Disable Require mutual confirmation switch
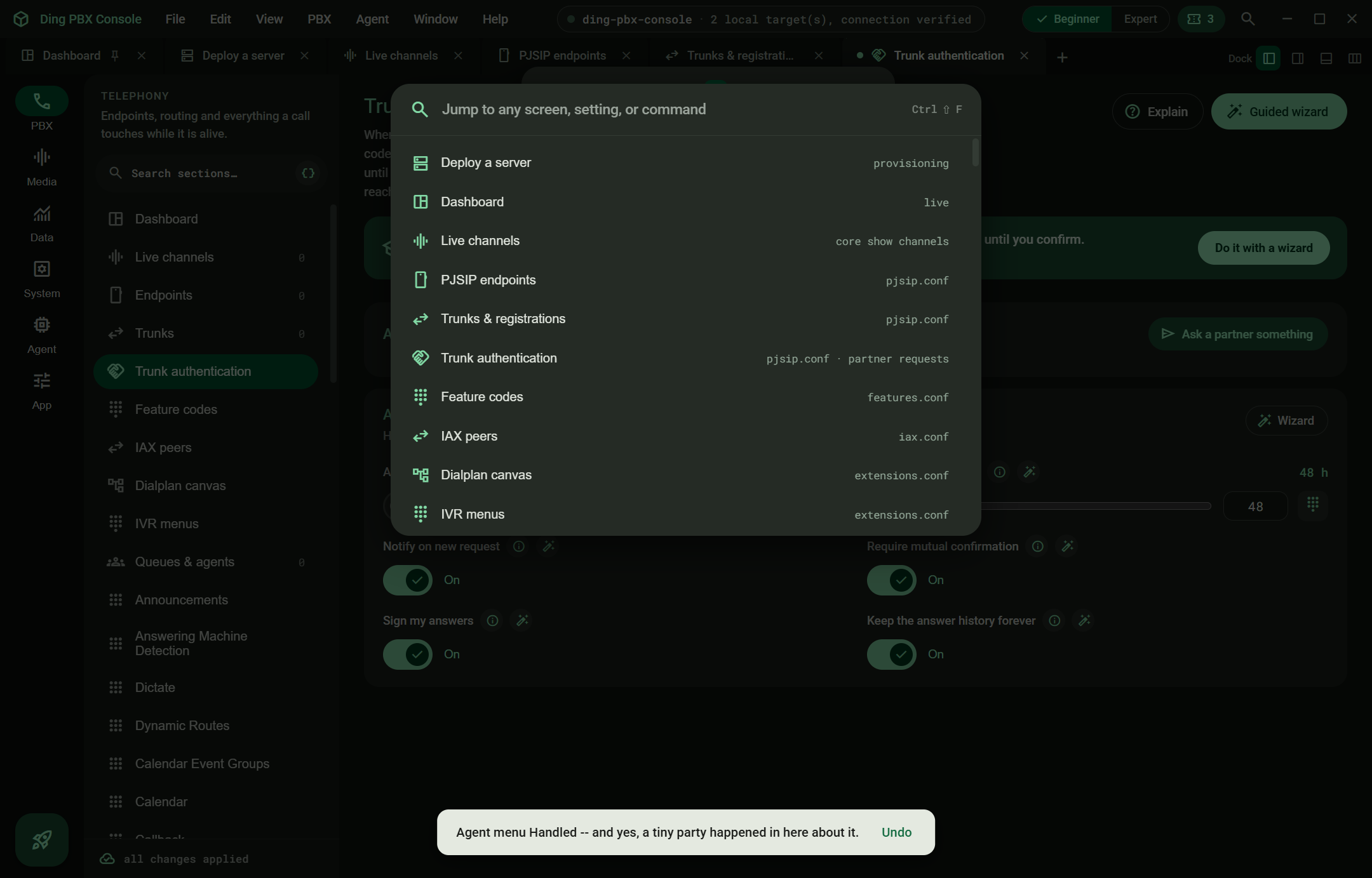1372x878 pixels. [x=891, y=580]
